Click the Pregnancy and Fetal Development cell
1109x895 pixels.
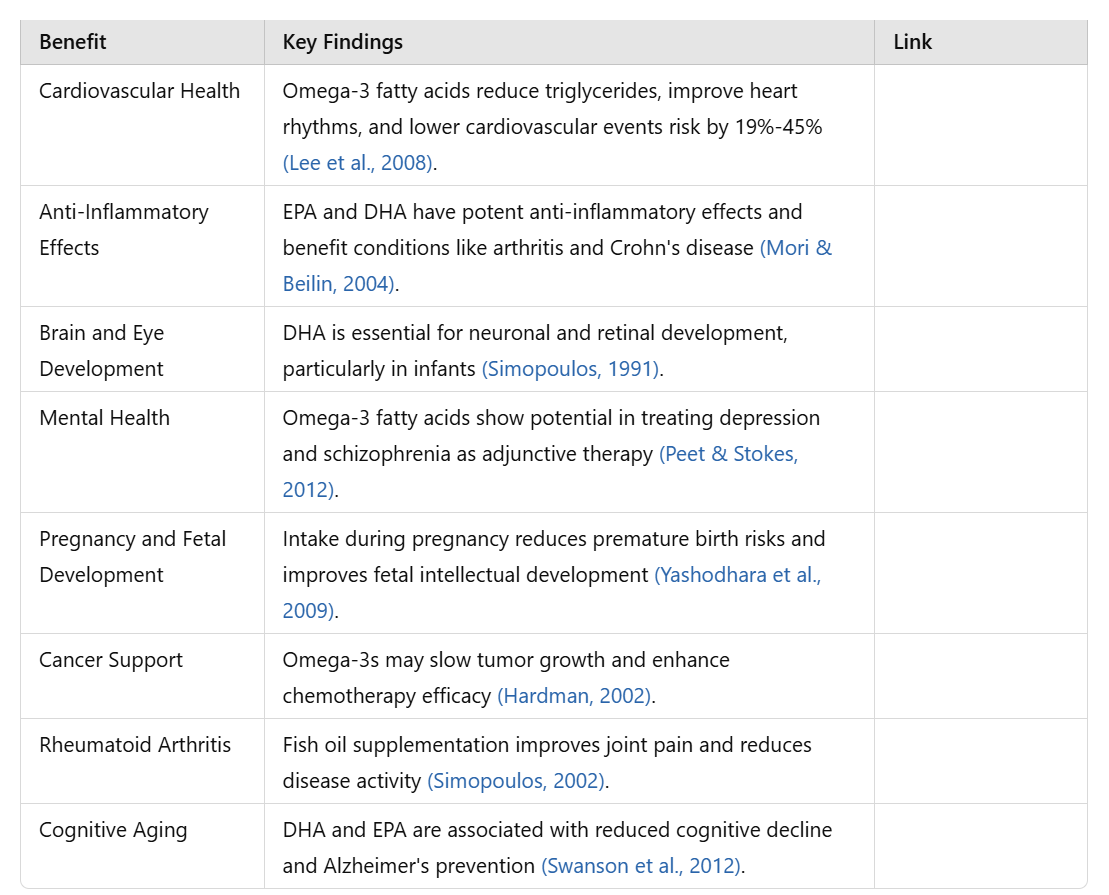point(133,557)
